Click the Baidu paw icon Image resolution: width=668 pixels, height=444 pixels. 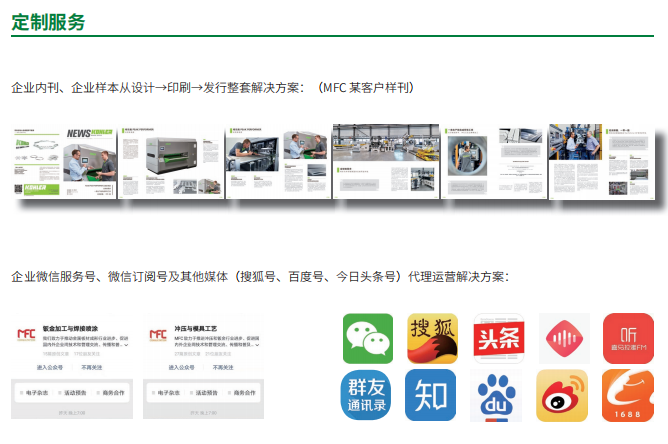click(498, 396)
